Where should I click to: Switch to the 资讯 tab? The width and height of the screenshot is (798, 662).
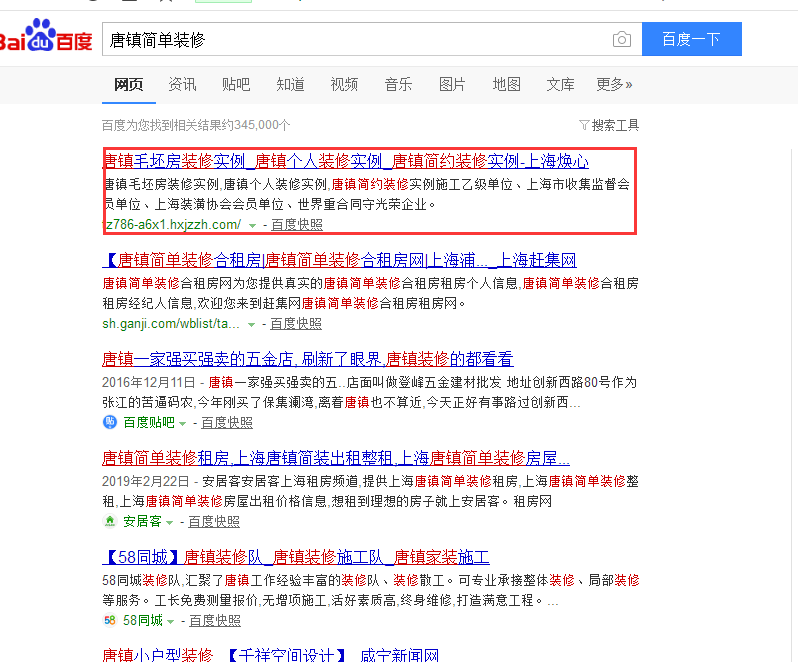pos(182,84)
